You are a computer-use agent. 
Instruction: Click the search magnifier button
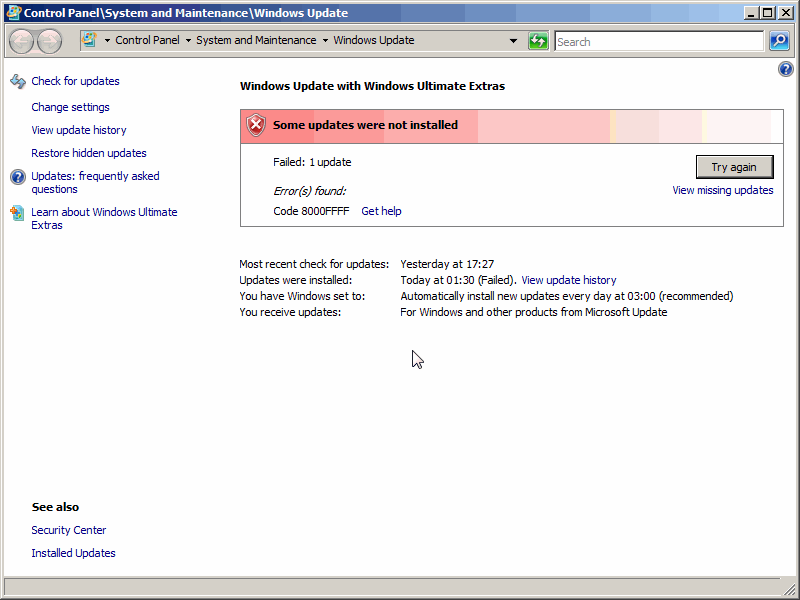coord(779,41)
